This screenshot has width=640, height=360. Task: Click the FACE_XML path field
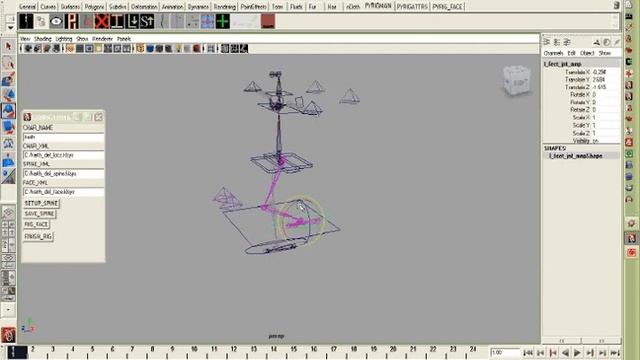[63, 191]
